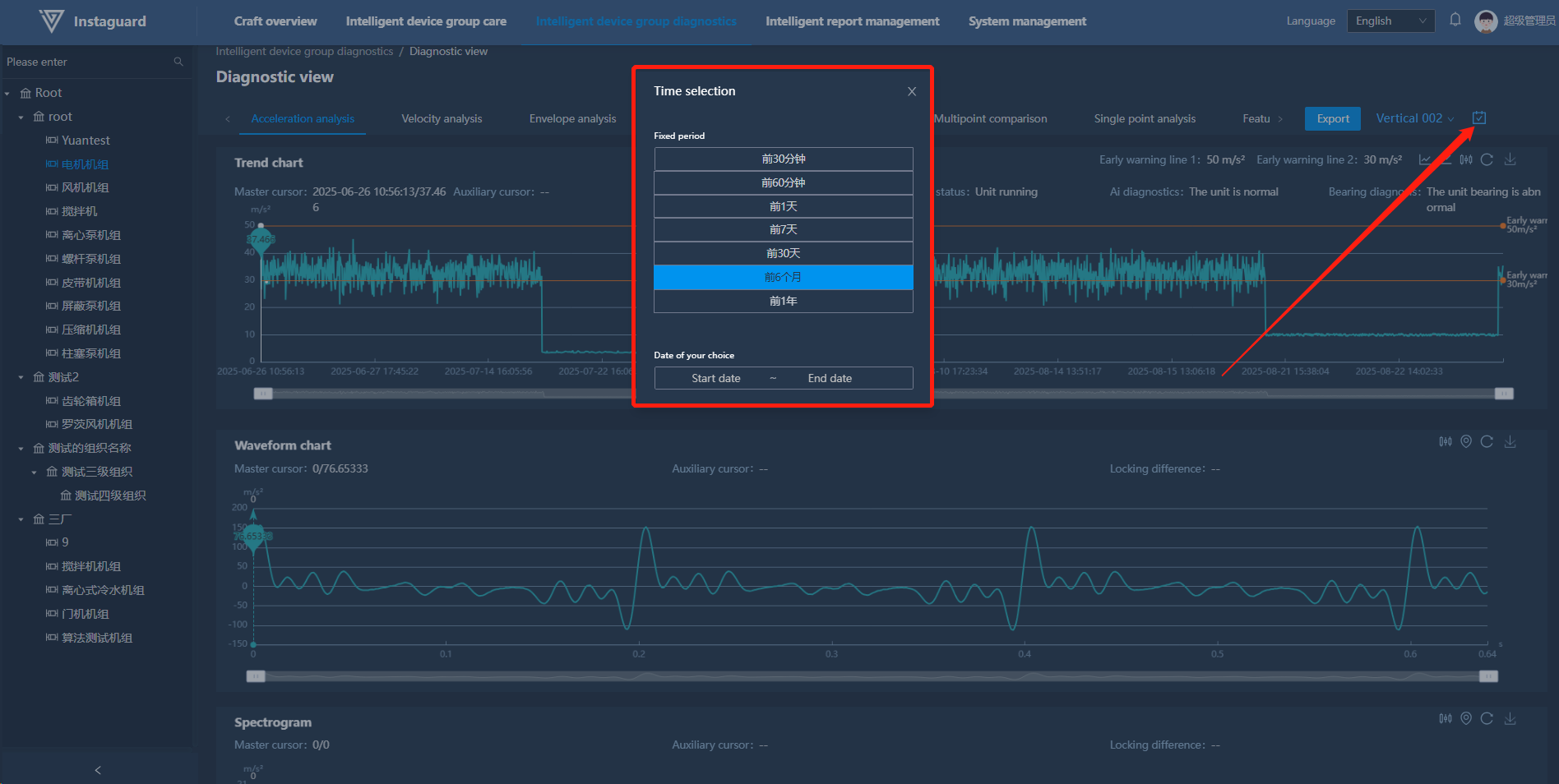
Task: Open the System management menu
Action: pyautogui.click(x=1027, y=21)
